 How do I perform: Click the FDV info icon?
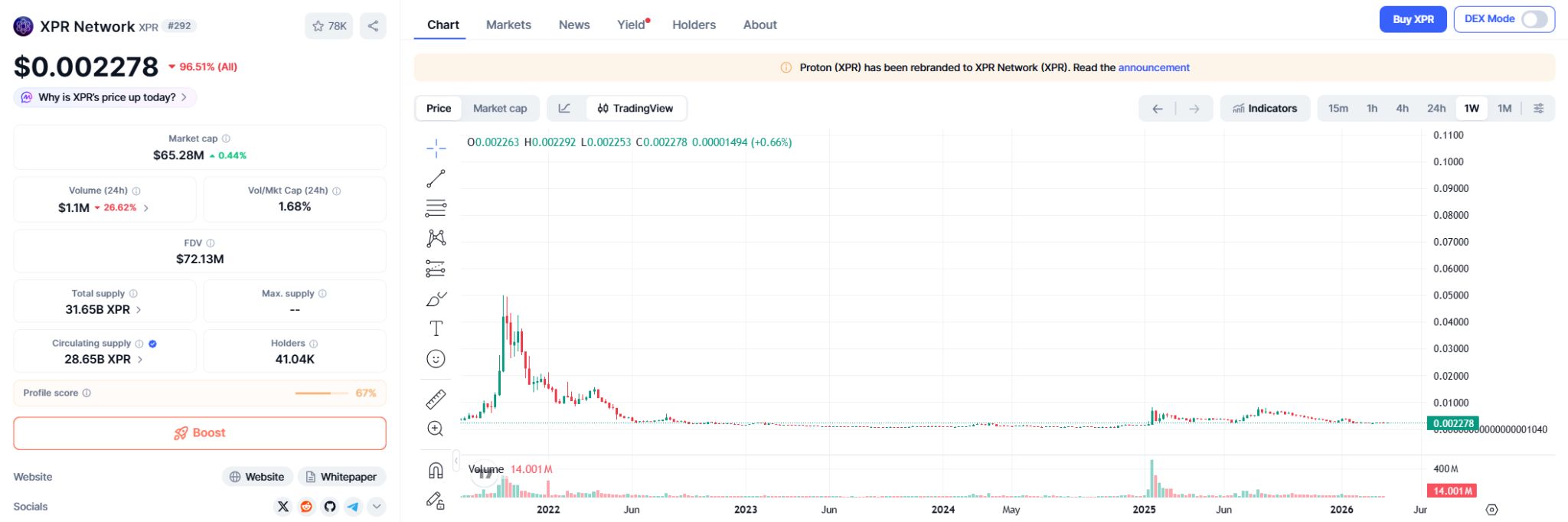pyautogui.click(x=211, y=243)
